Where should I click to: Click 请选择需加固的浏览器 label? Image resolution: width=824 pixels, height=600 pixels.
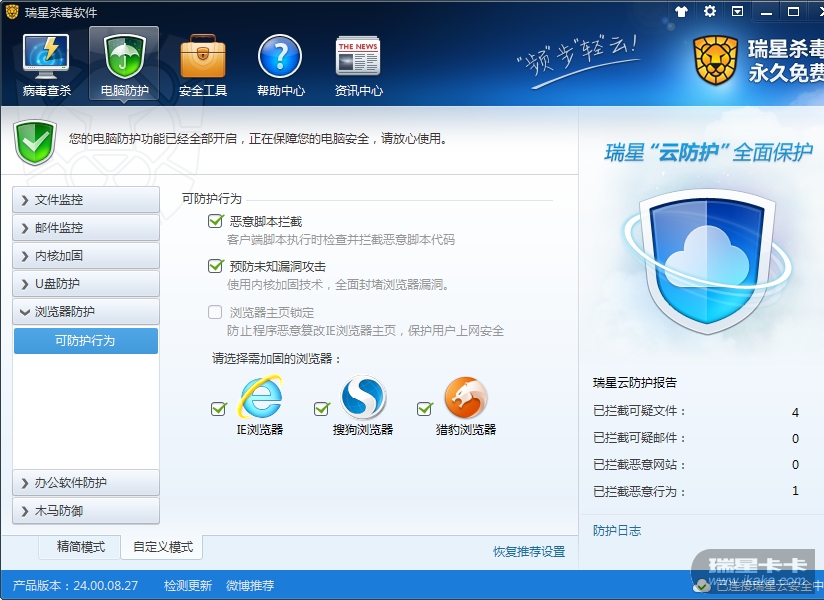[276, 359]
